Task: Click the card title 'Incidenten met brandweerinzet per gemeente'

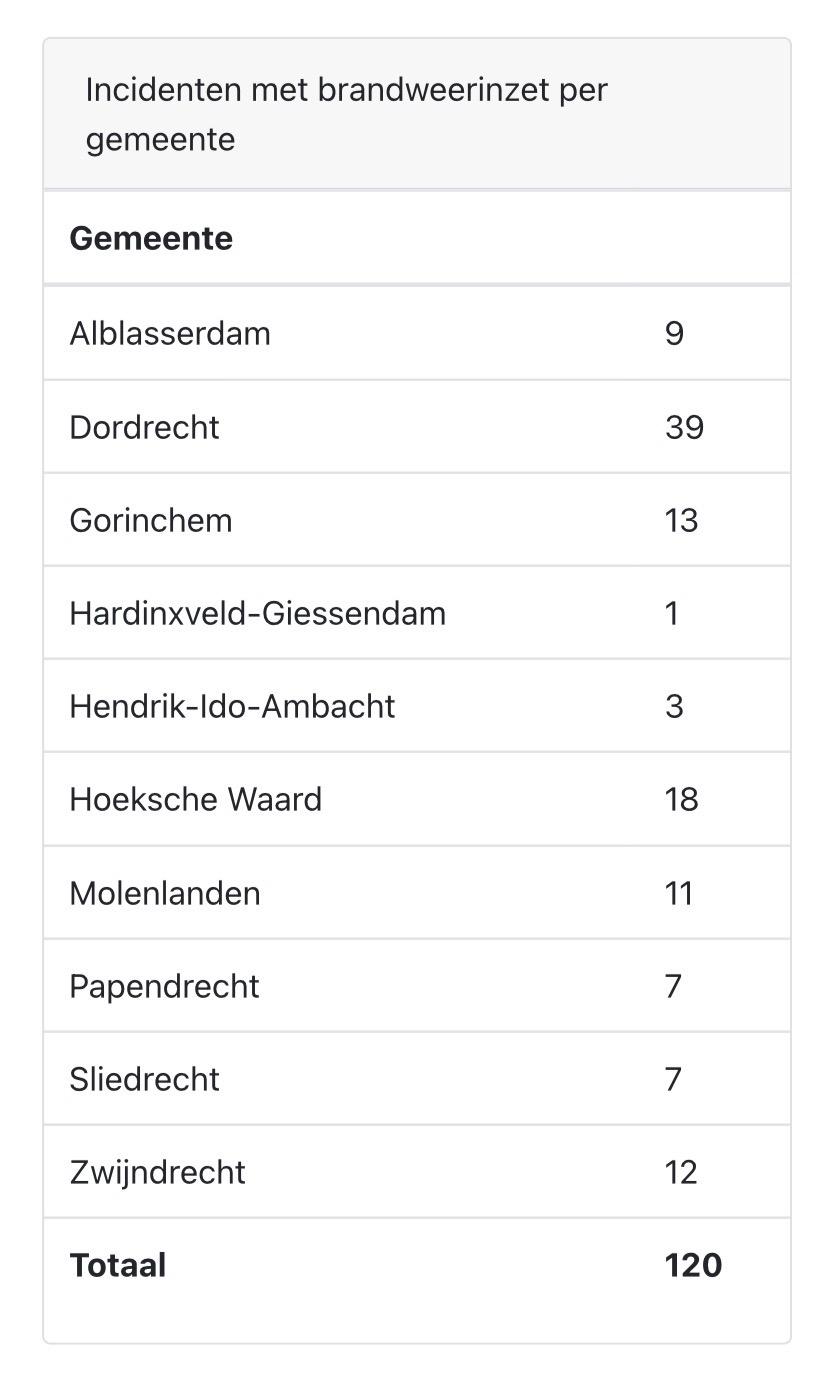Action: (346, 114)
